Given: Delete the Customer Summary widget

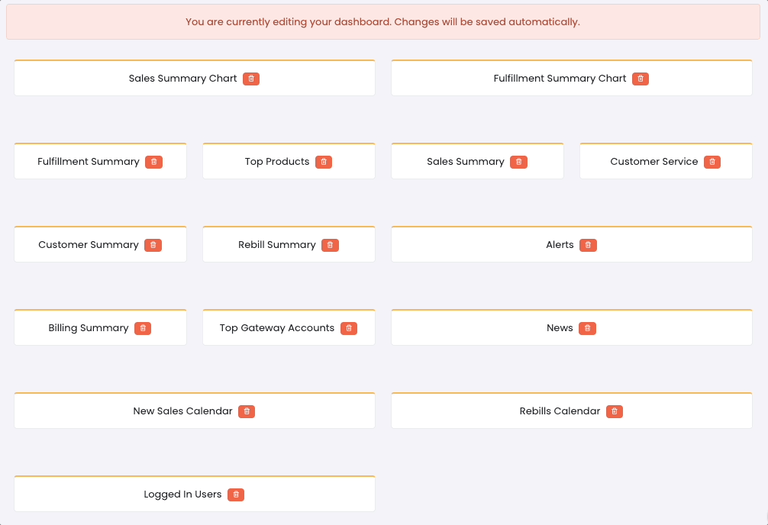Looking at the screenshot, I should pos(152,245).
